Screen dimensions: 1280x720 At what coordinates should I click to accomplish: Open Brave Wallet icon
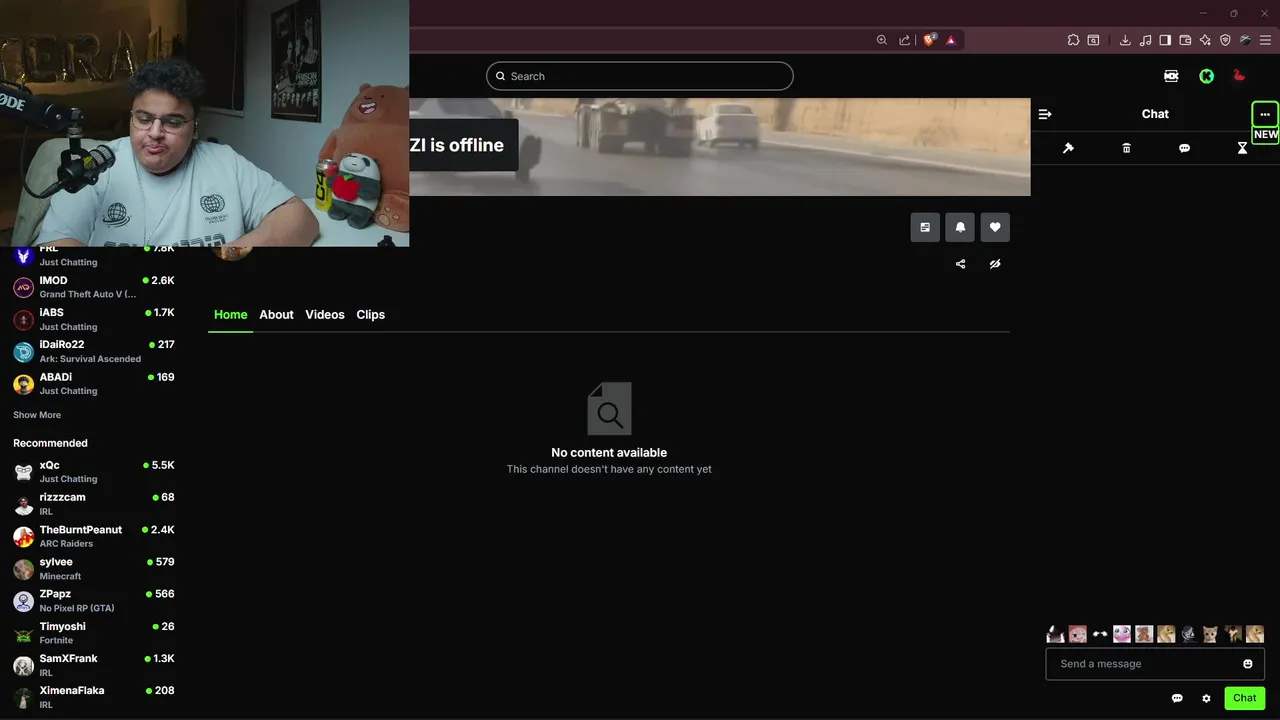1185,40
